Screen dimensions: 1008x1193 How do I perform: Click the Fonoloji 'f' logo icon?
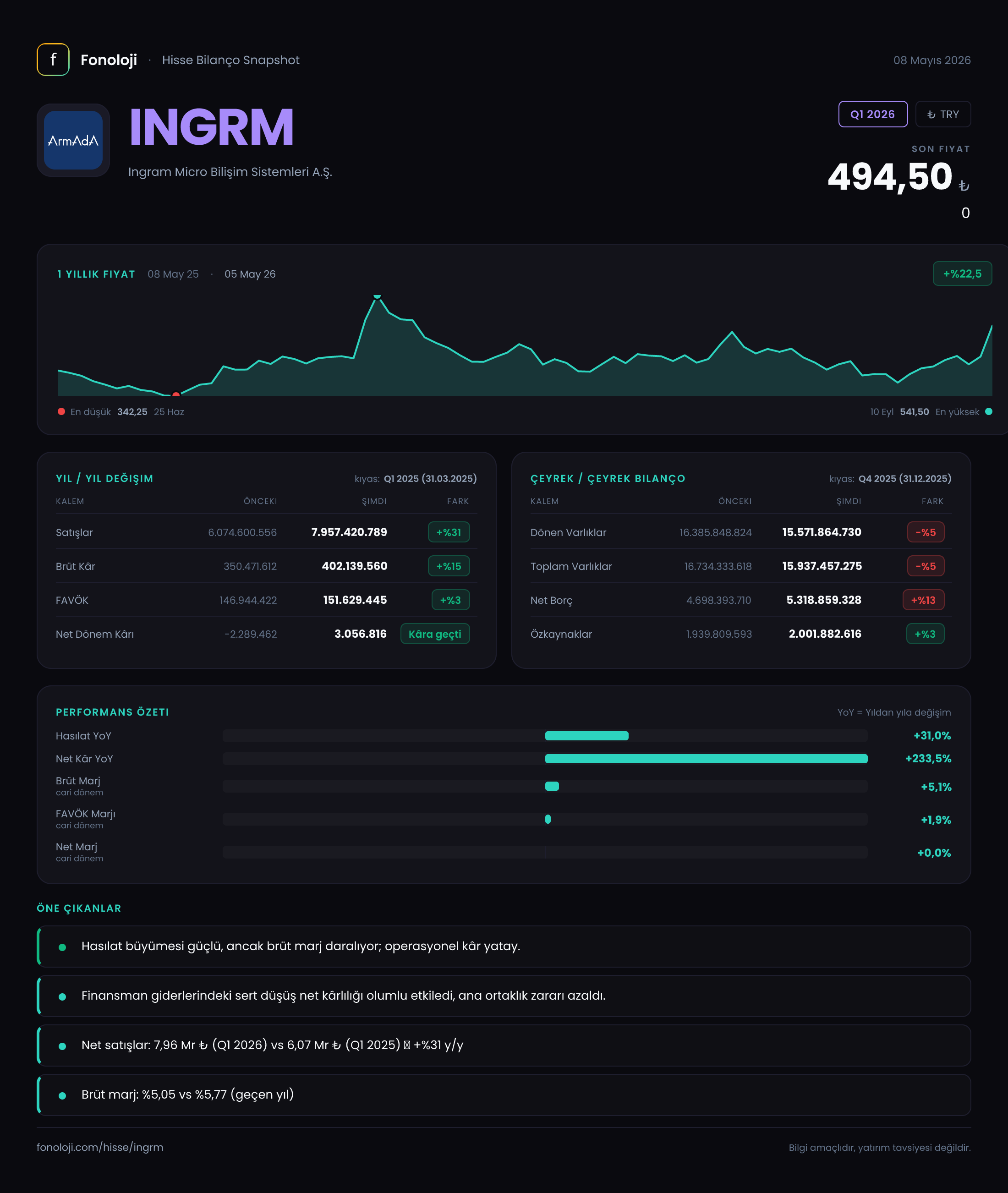click(53, 60)
